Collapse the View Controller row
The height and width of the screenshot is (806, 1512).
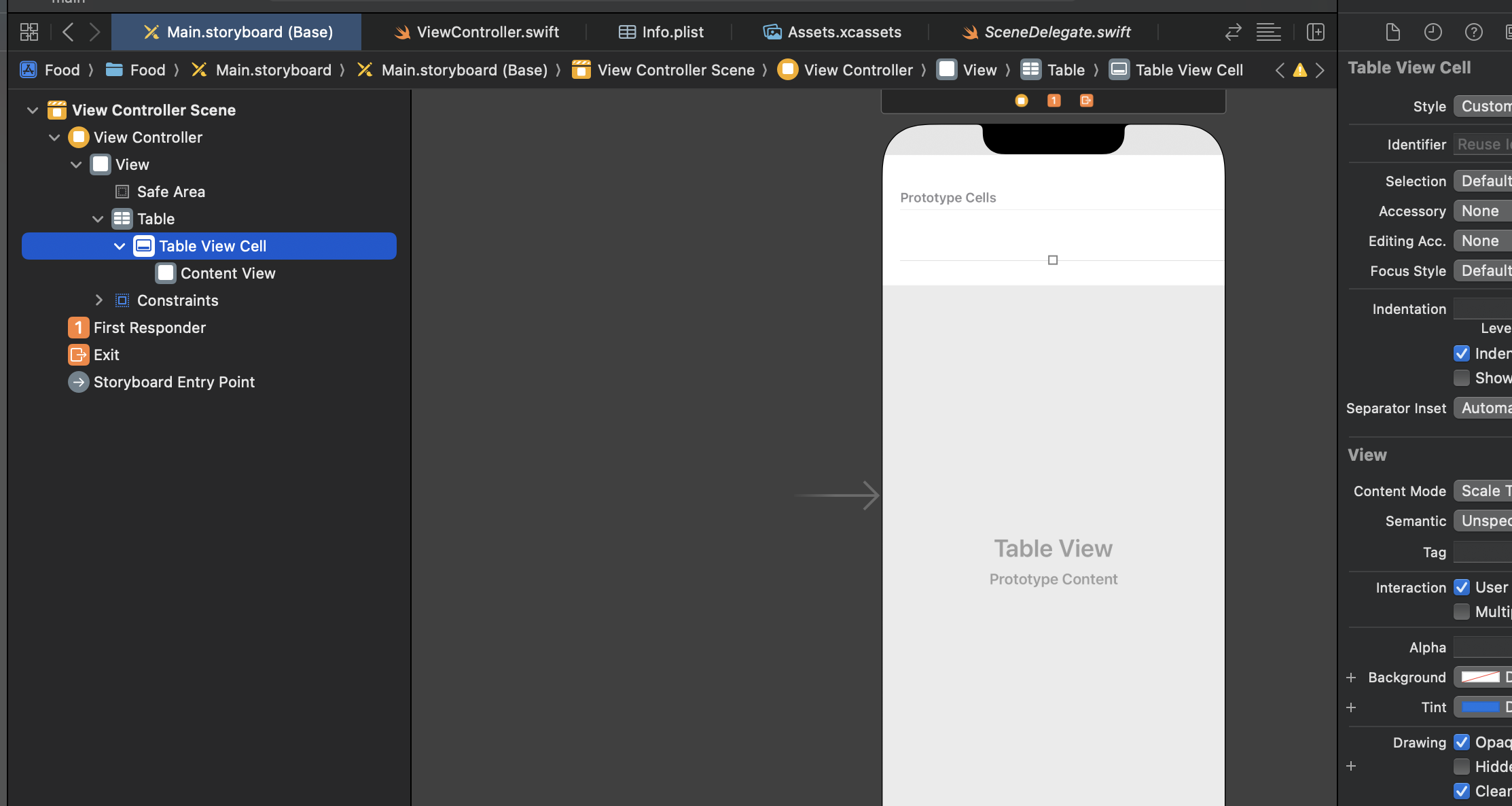(x=54, y=137)
